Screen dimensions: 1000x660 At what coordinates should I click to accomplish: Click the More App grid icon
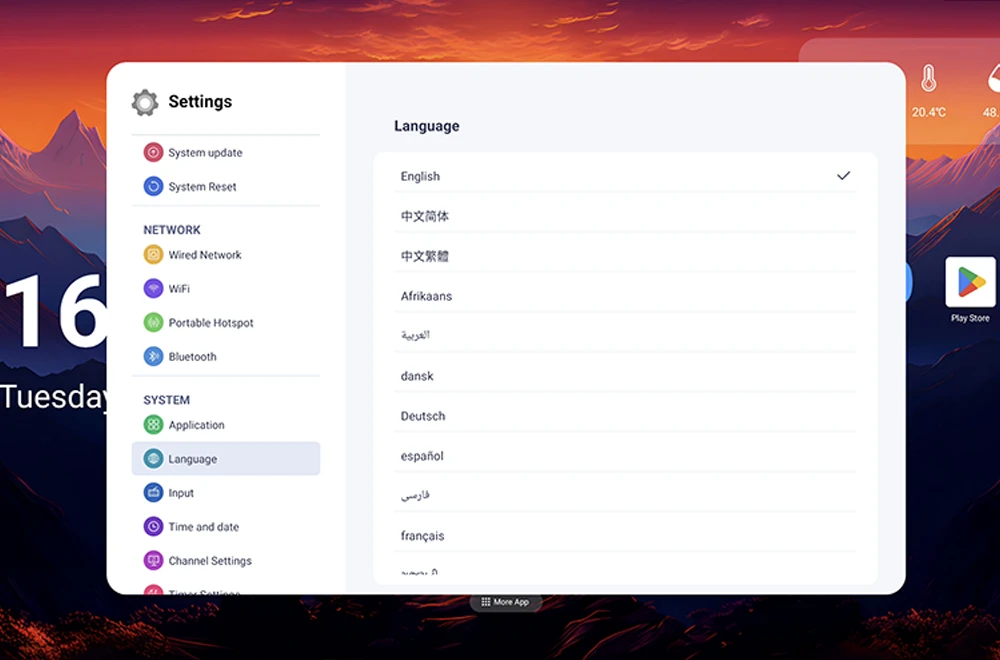[486, 602]
